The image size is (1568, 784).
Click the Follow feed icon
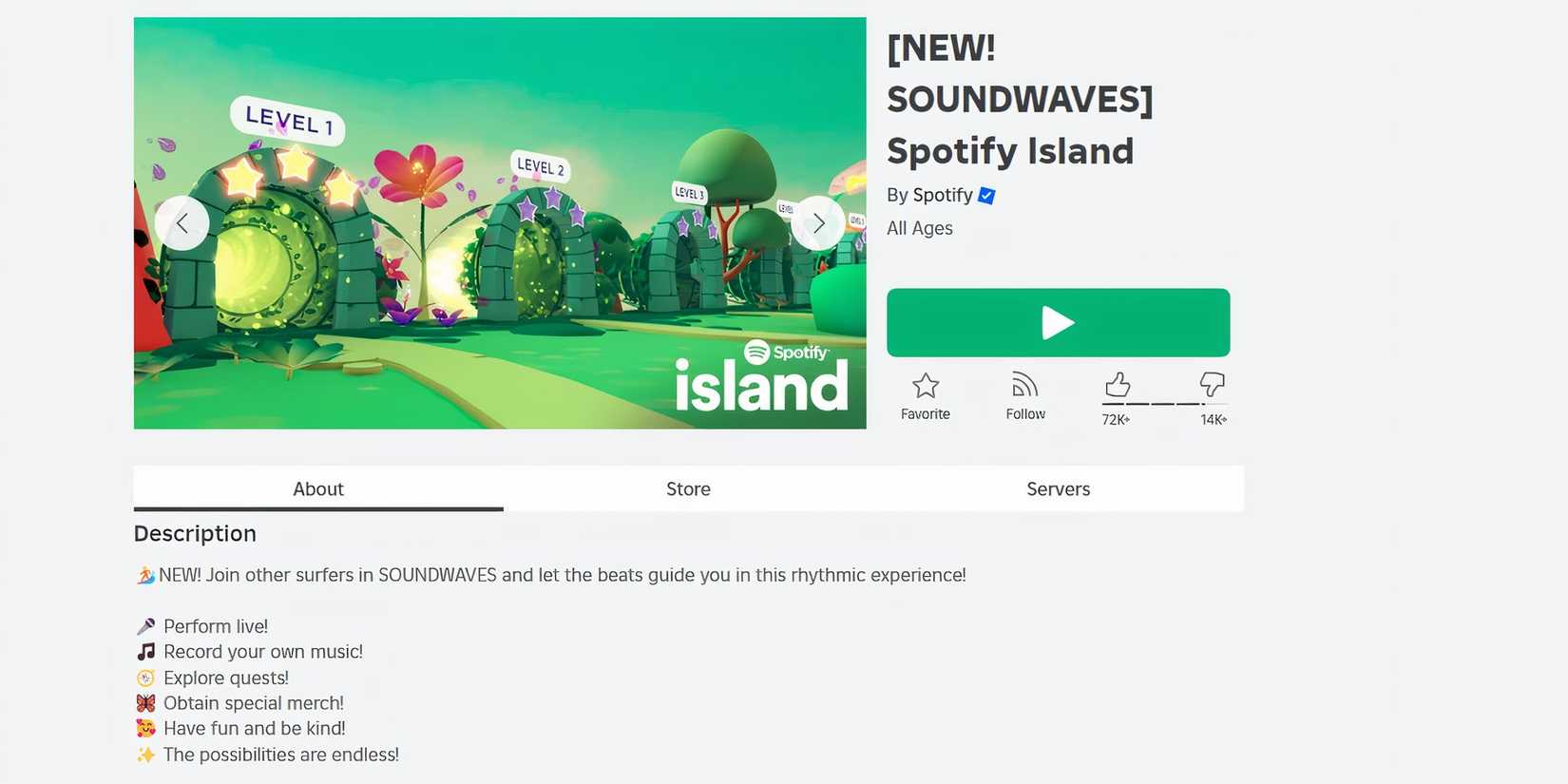coord(1024,384)
